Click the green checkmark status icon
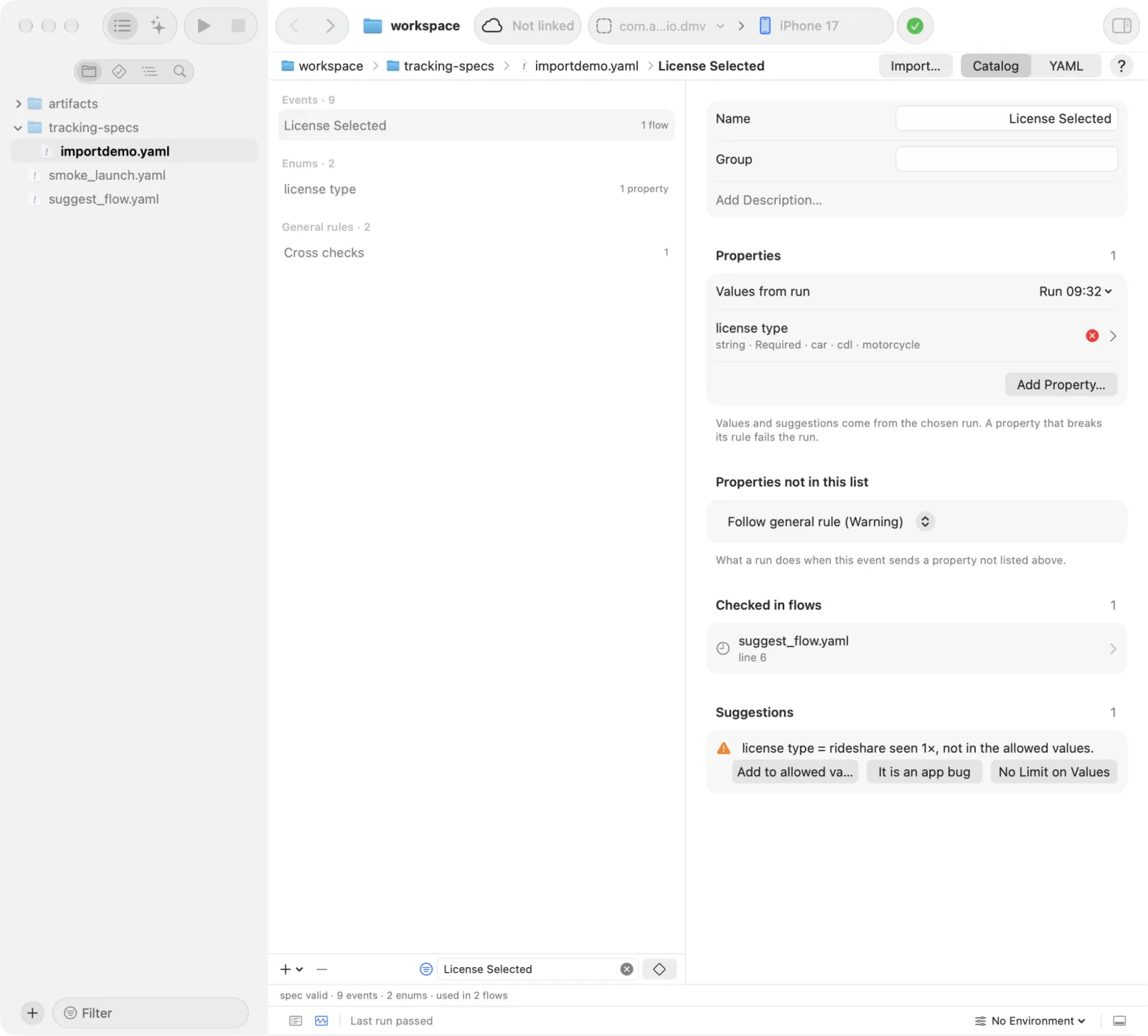The image size is (1148, 1036). (x=915, y=26)
